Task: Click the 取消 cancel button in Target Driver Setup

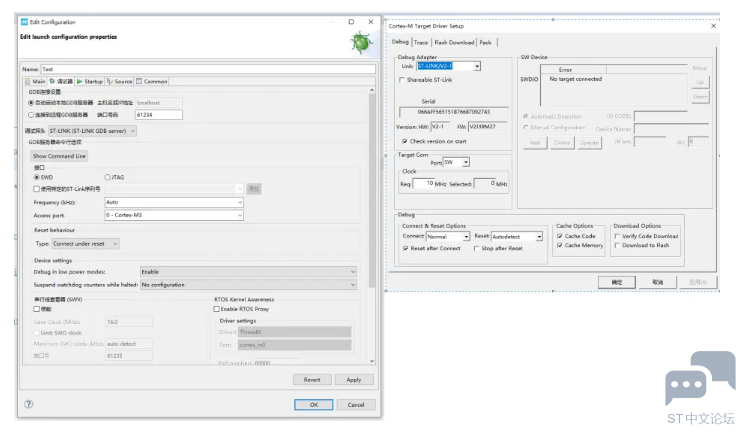Action: tap(657, 282)
